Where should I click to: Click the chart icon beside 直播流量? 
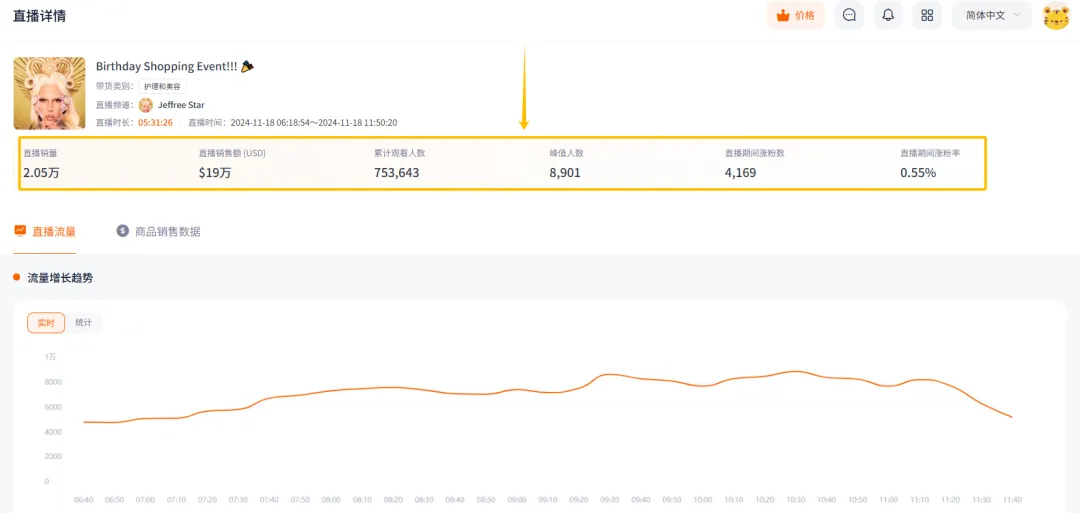pos(20,231)
